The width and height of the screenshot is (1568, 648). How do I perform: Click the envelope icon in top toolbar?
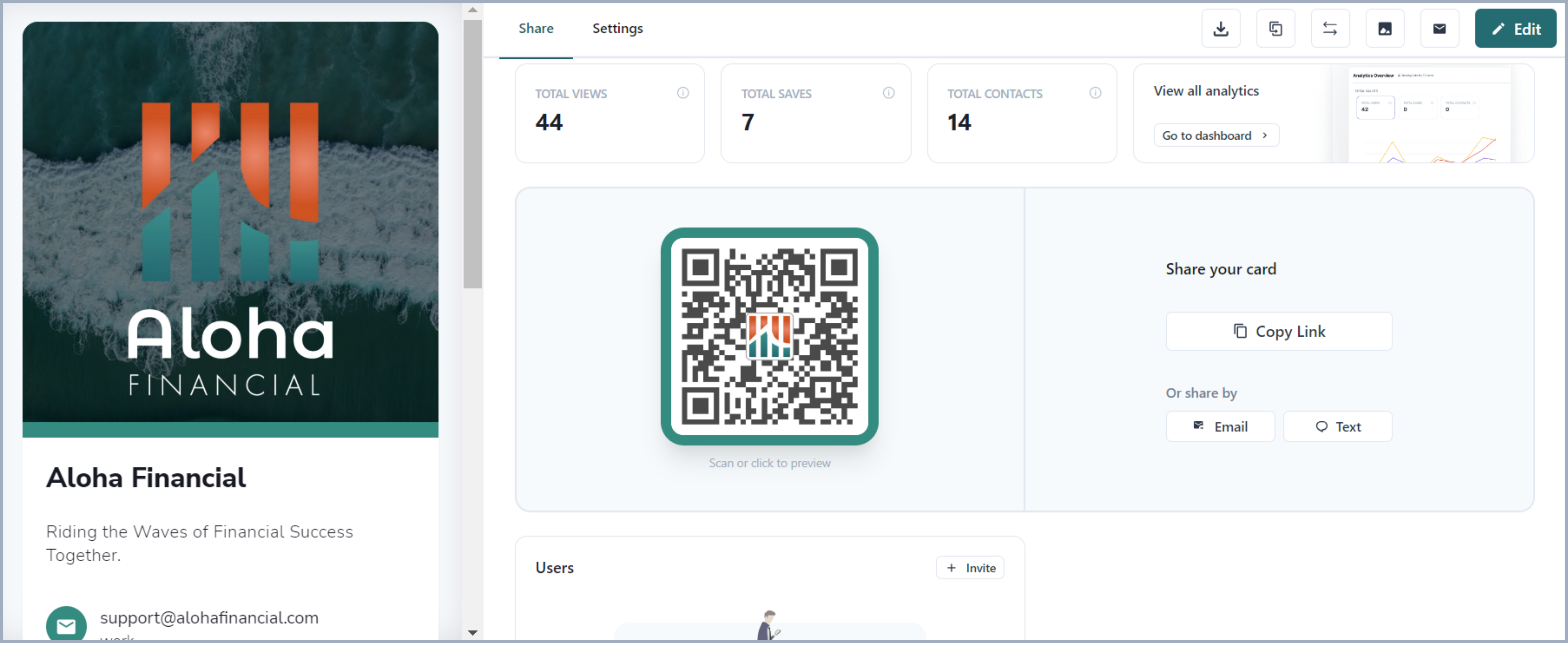click(x=1440, y=28)
